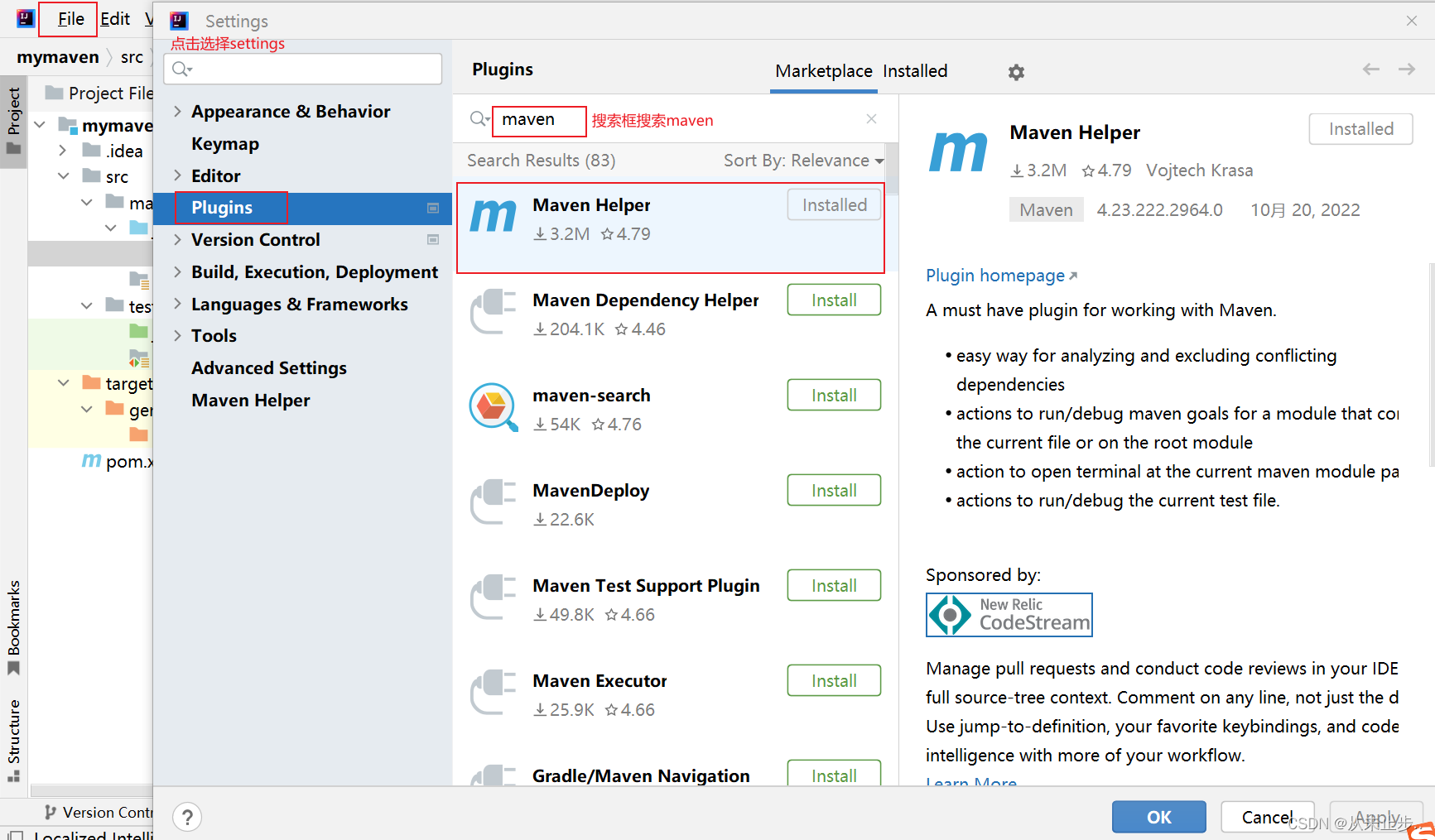The height and width of the screenshot is (840, 1435).
Task: Close the Settings dialog window
Action: point(1412,21)
